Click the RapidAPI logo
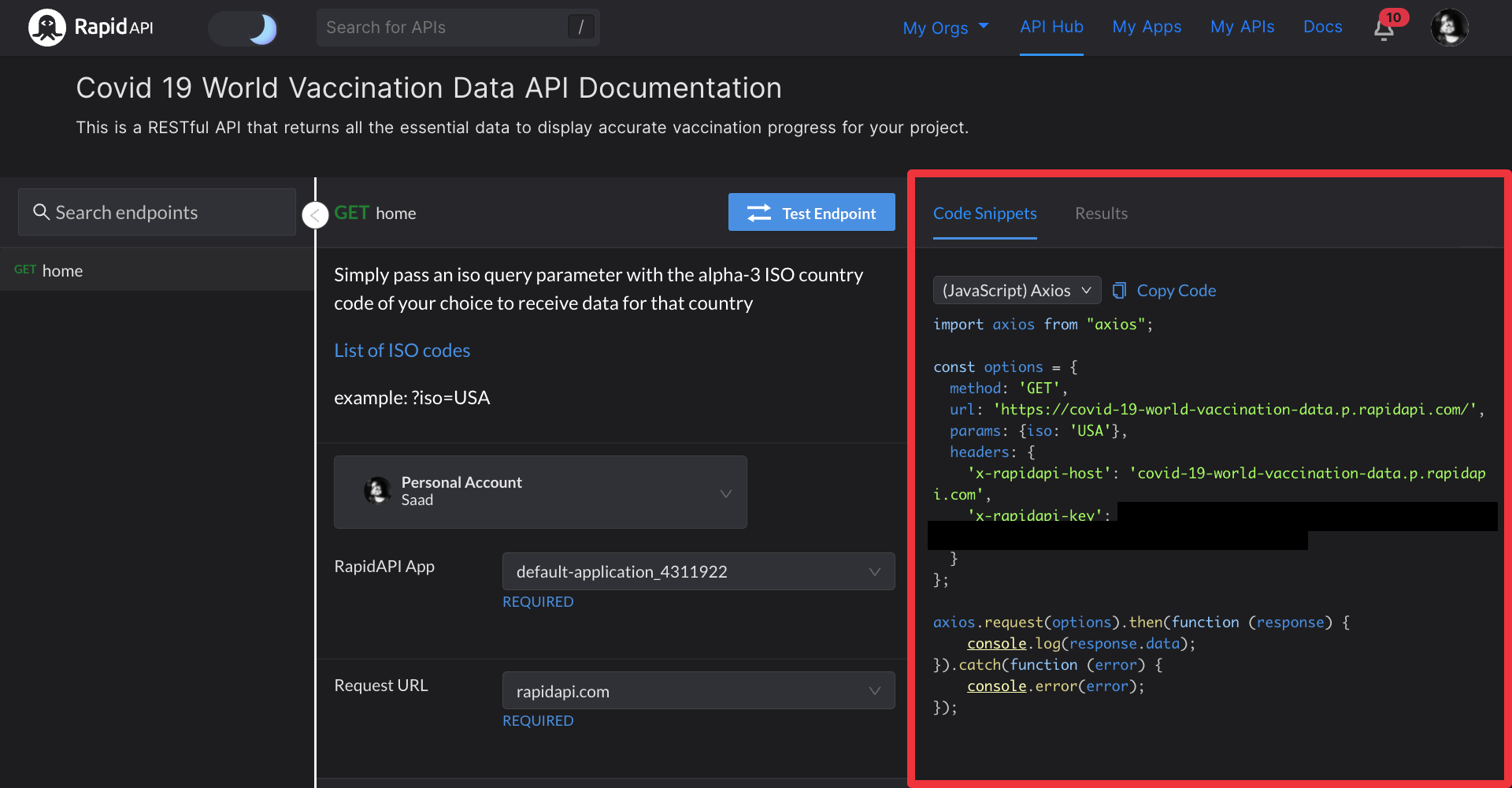The height and width of the screenshot is (788, 1512). (x=91, y=28)
